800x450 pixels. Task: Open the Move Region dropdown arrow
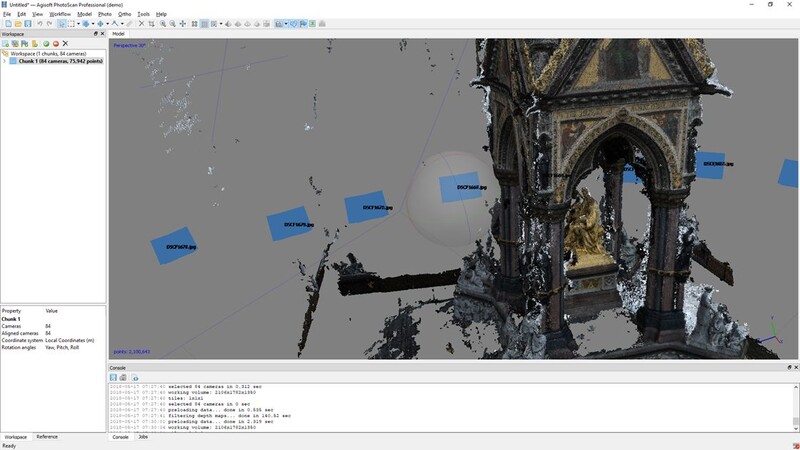[x=93, y=23]
